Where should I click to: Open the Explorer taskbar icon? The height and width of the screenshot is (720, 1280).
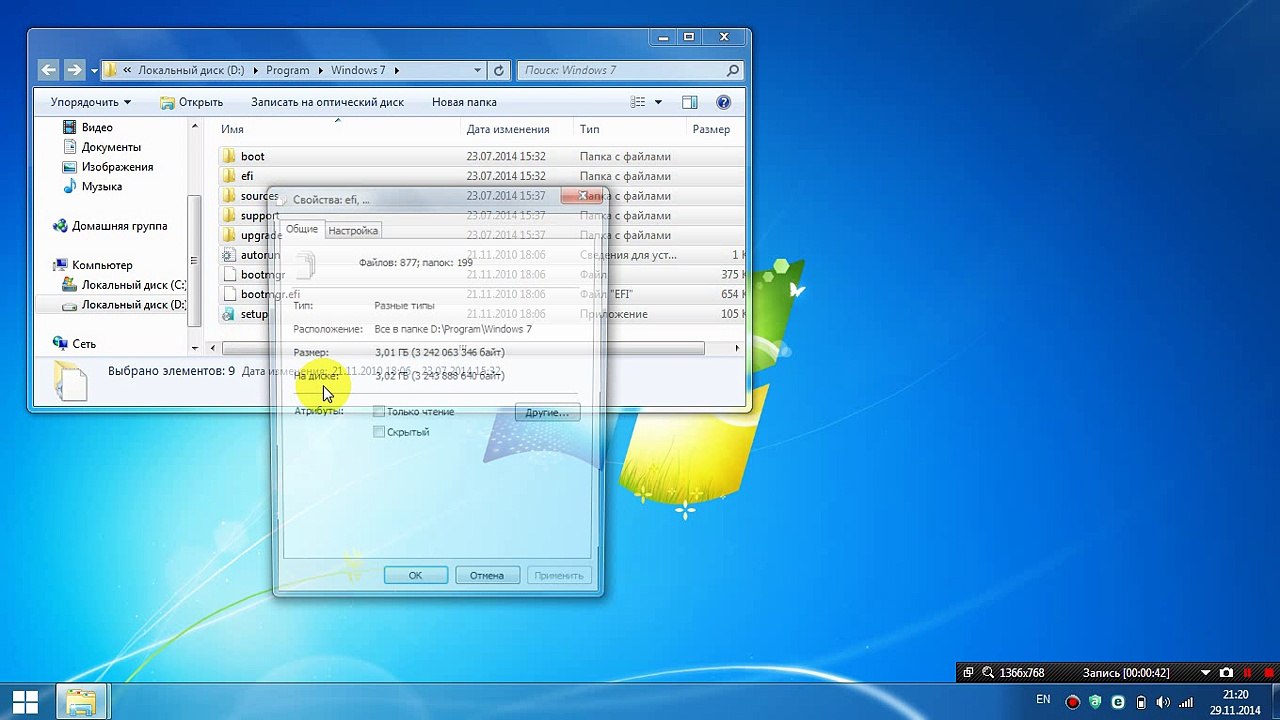pos(81,702)
